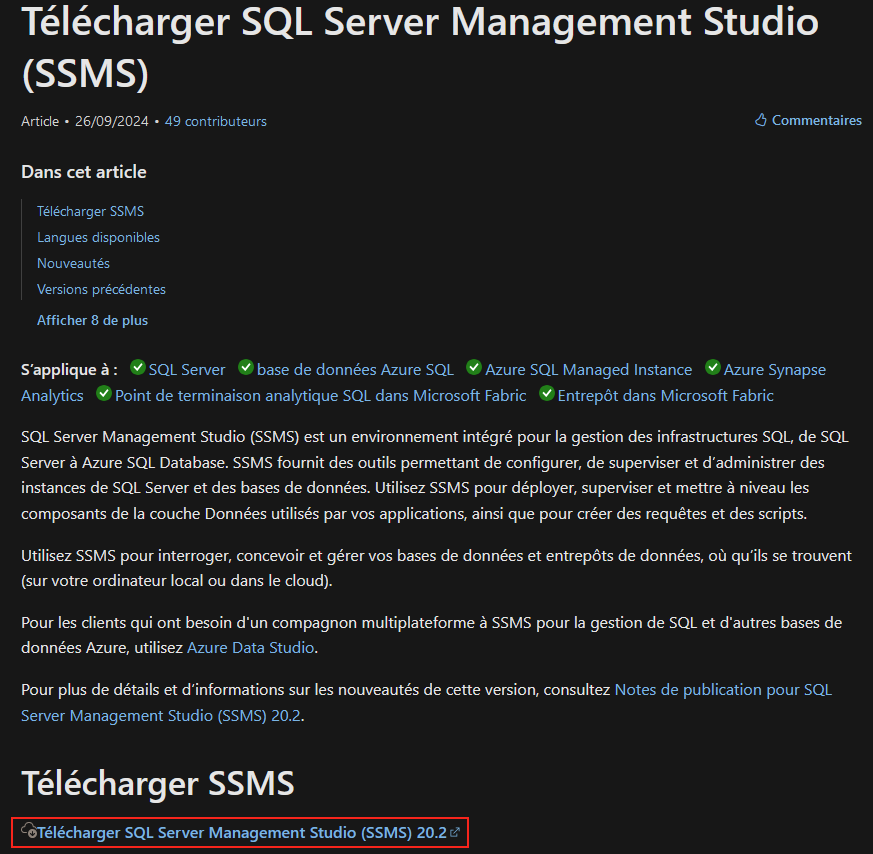873x854 pixels.
Task: Open the SQL Server applies-to link
Action: pyautogui.click(x=187, y=370)
